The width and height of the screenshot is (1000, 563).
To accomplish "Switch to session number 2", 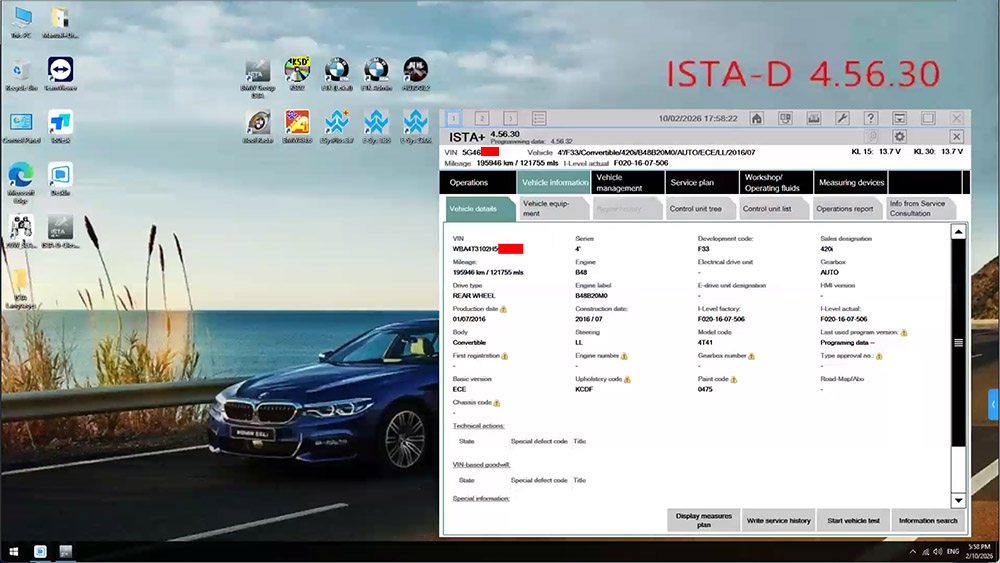I will pyautogui.click(x=481, y=118).
